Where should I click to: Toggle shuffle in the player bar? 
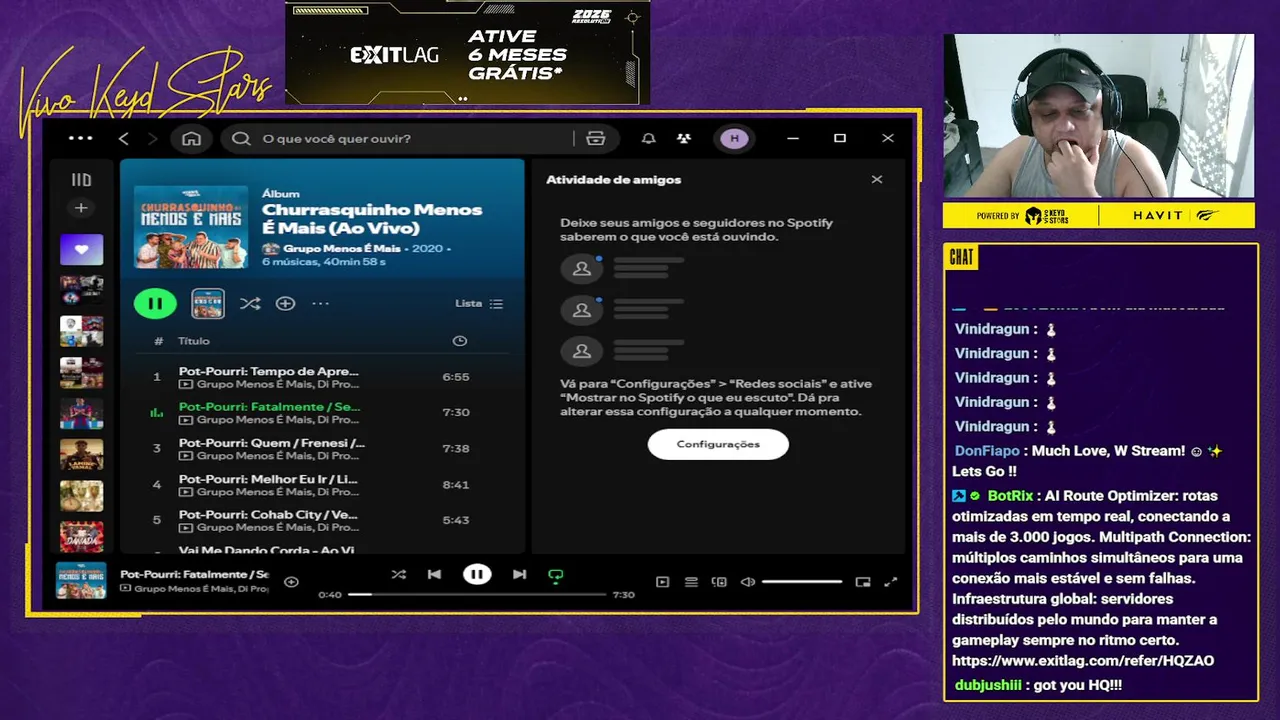(x=399, y=574)
